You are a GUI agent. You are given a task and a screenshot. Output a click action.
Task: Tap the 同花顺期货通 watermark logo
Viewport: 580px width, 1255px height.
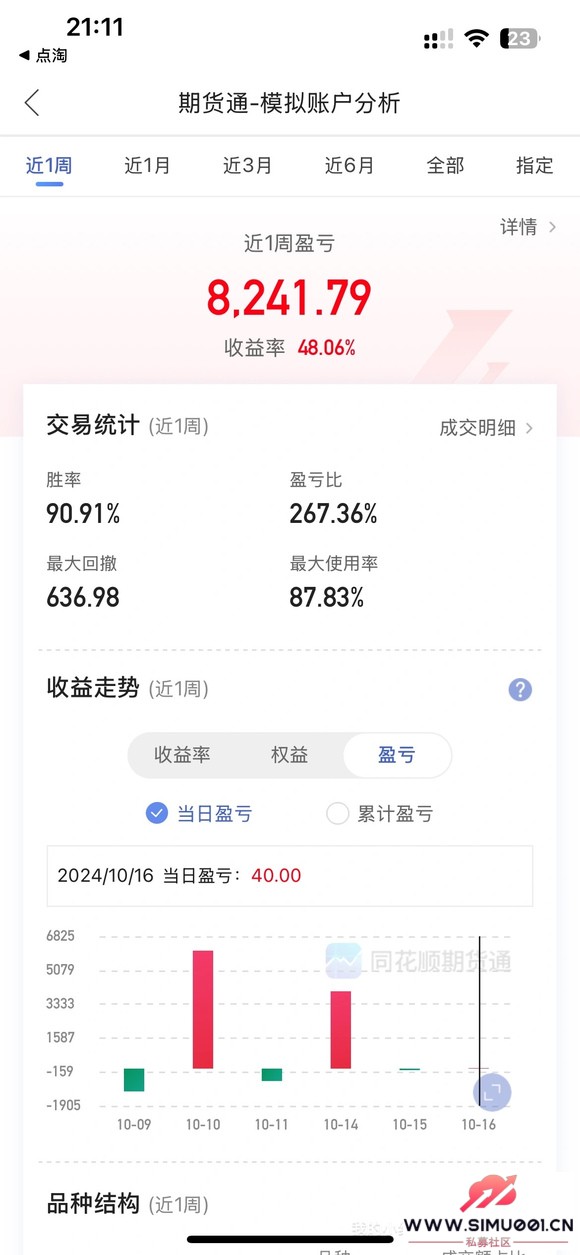click(x=418, y=961)
